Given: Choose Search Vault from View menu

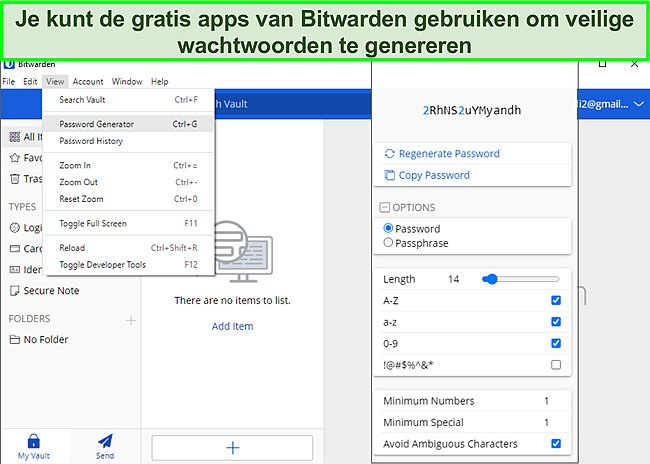Looking at the screenshot, I should point(129,100).
